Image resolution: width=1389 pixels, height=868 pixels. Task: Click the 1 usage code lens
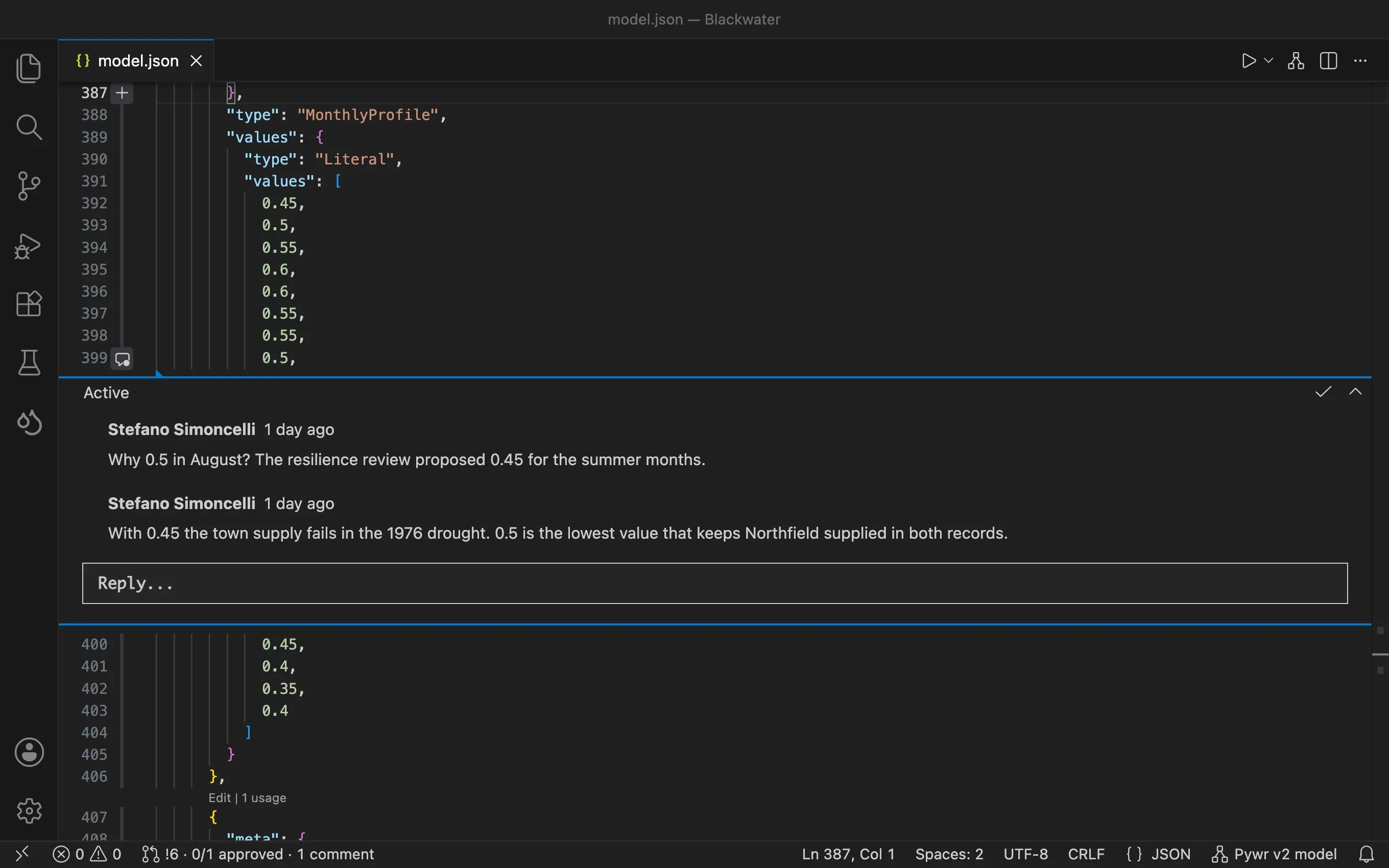click(x=264, y=798)
